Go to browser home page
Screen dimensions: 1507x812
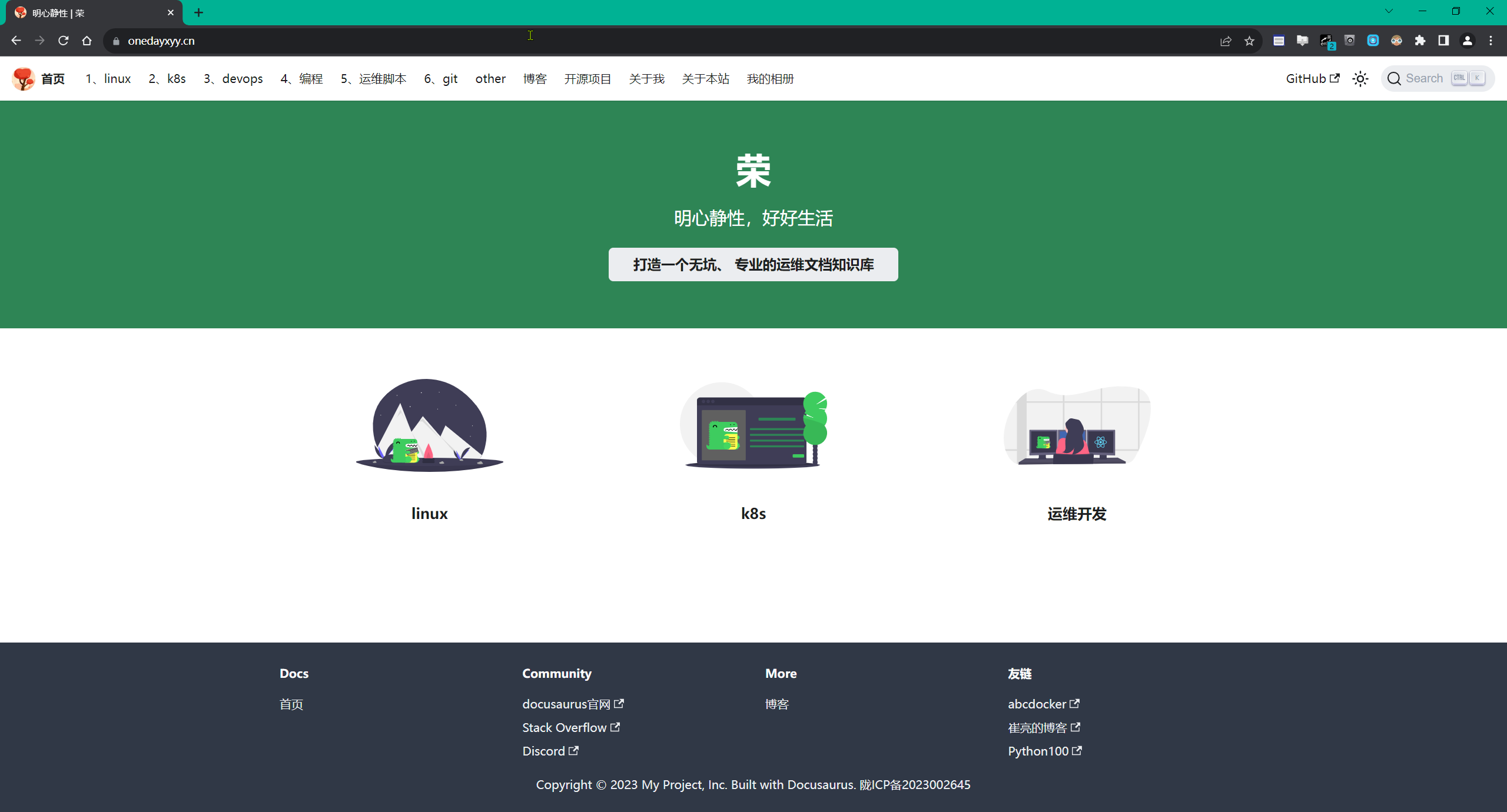87,41
